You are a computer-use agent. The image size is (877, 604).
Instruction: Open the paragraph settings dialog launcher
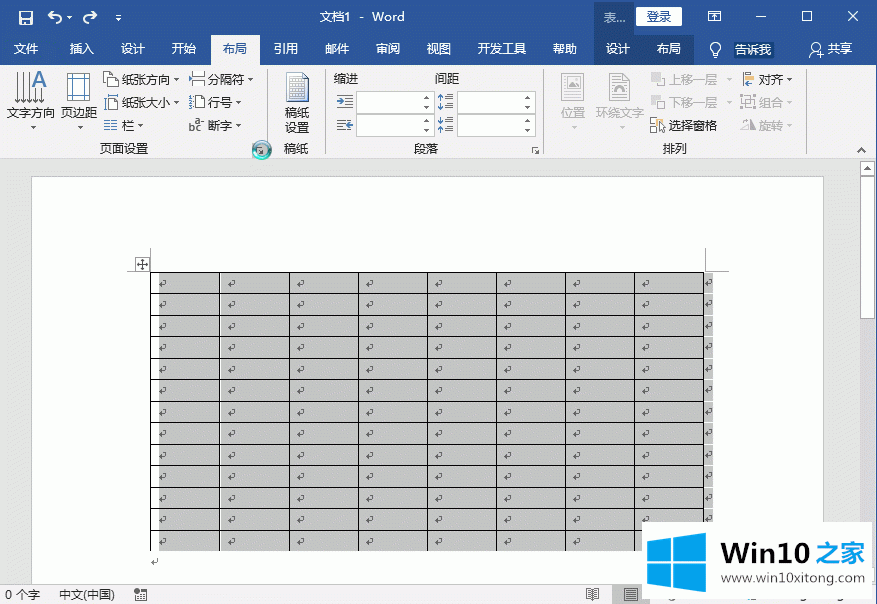click(535, 150)
